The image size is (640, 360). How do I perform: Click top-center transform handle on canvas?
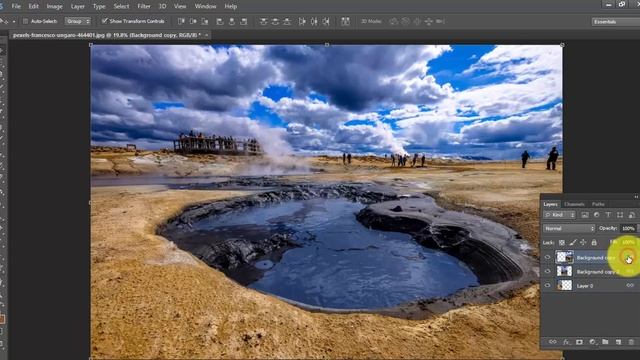pyautogui.click(x=327, y=44)
